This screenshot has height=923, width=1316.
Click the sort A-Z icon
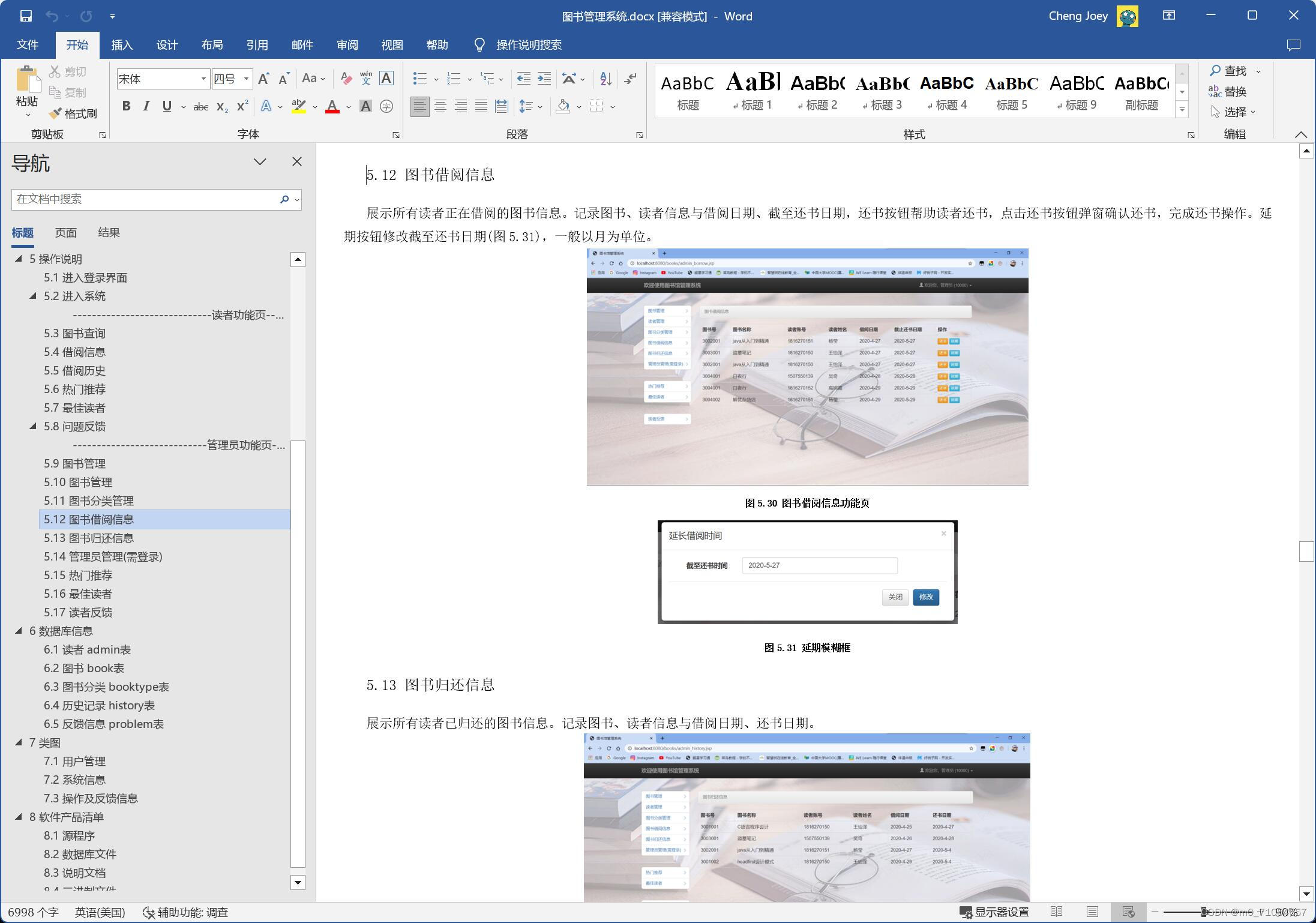click(x=605, y=79)
